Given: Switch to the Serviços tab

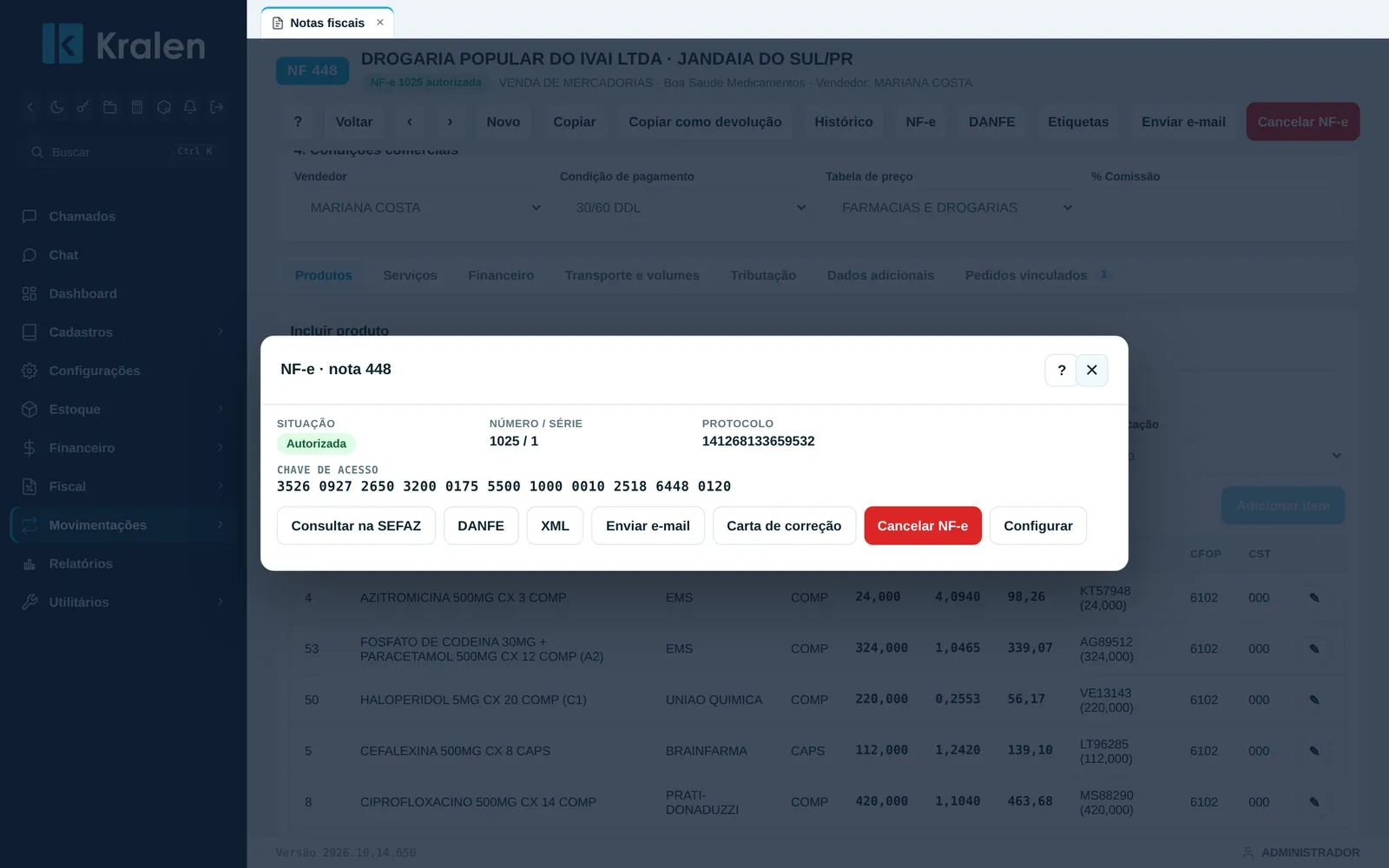Looking at the screenshot, I should (x=410, y=275).
